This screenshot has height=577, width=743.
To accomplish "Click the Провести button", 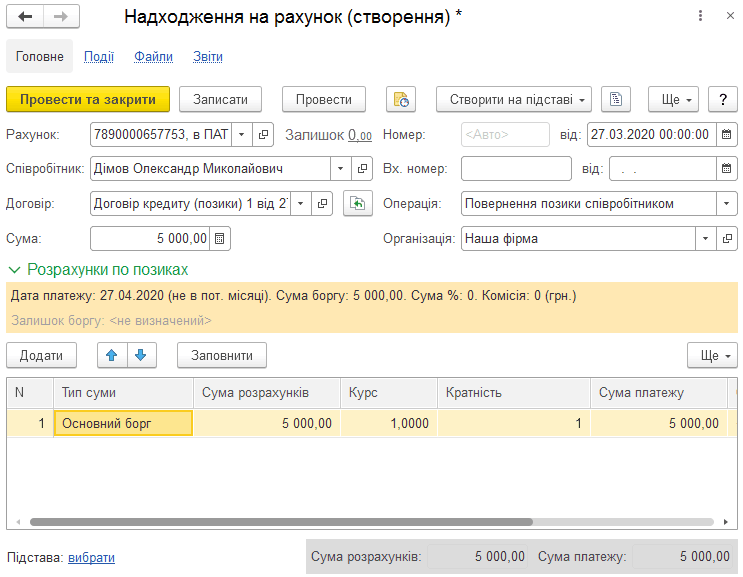I will pos(324,99).
